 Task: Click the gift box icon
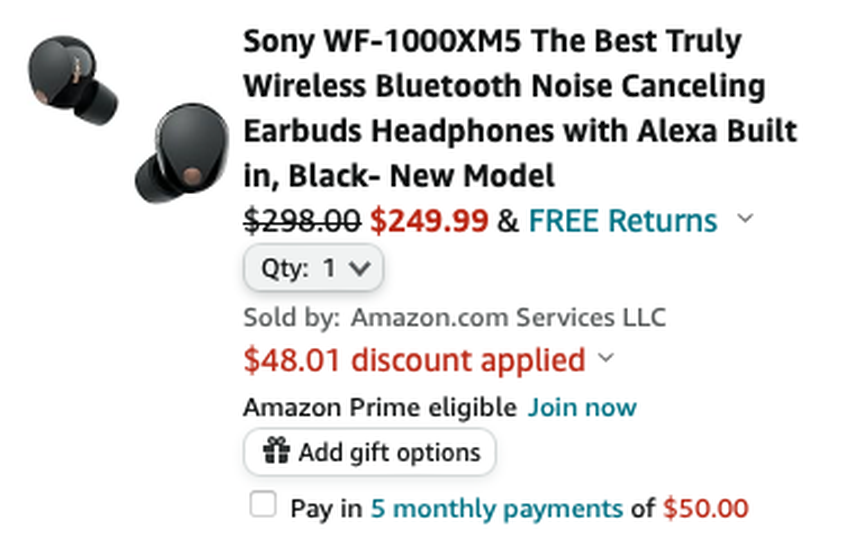[x=276, y=452]
